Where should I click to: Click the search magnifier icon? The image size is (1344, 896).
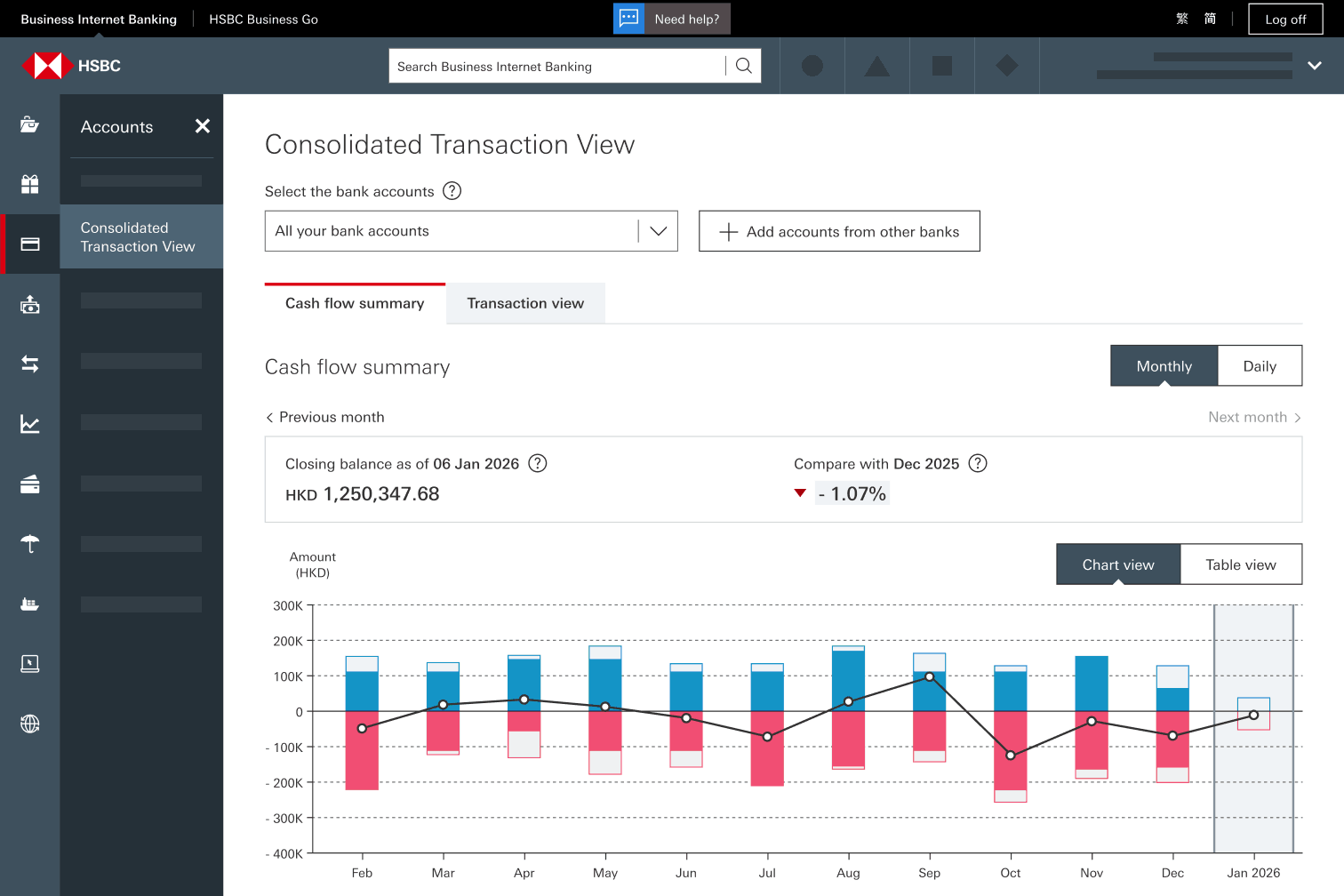[744, 66]
